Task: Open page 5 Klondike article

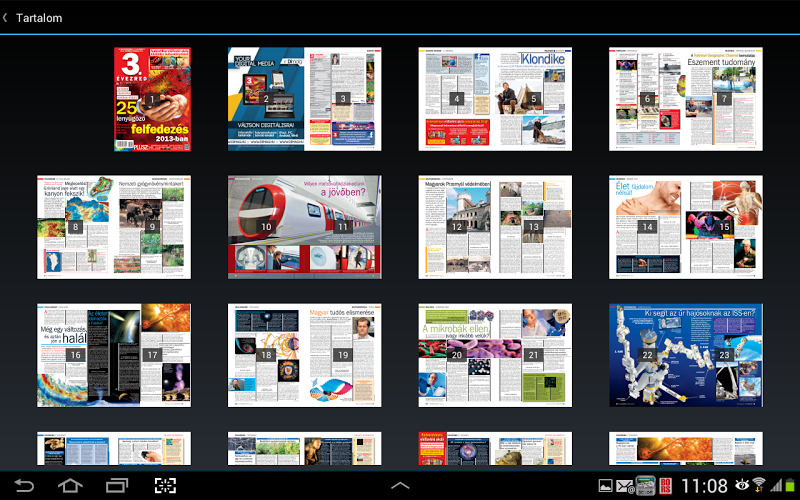Action: point(534,99)
